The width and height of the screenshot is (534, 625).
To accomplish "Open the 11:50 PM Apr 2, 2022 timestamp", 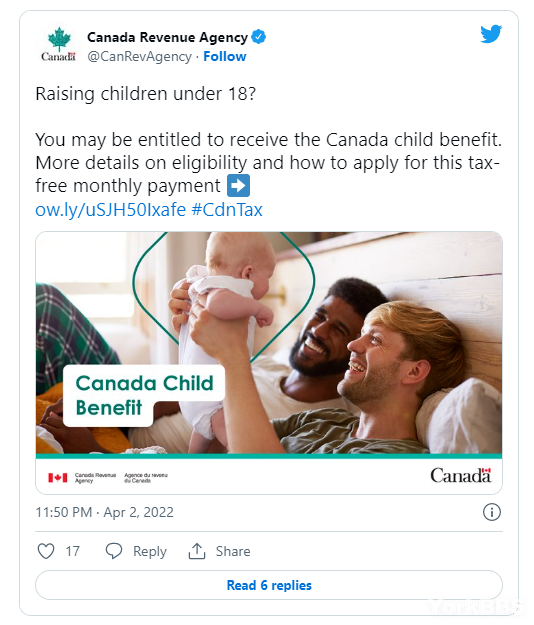I will [104, 512].
